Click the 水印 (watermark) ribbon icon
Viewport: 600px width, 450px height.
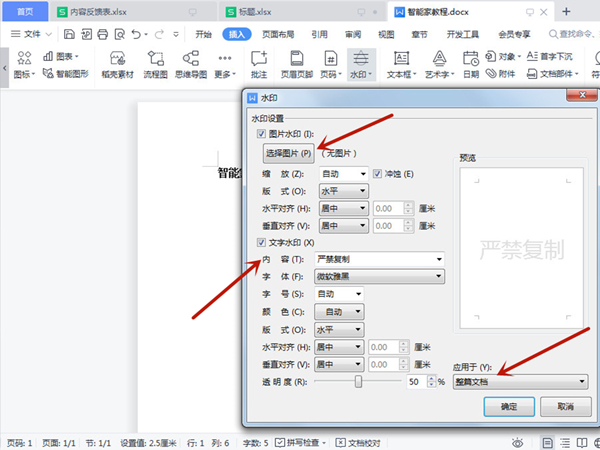(x=359, y=62)
